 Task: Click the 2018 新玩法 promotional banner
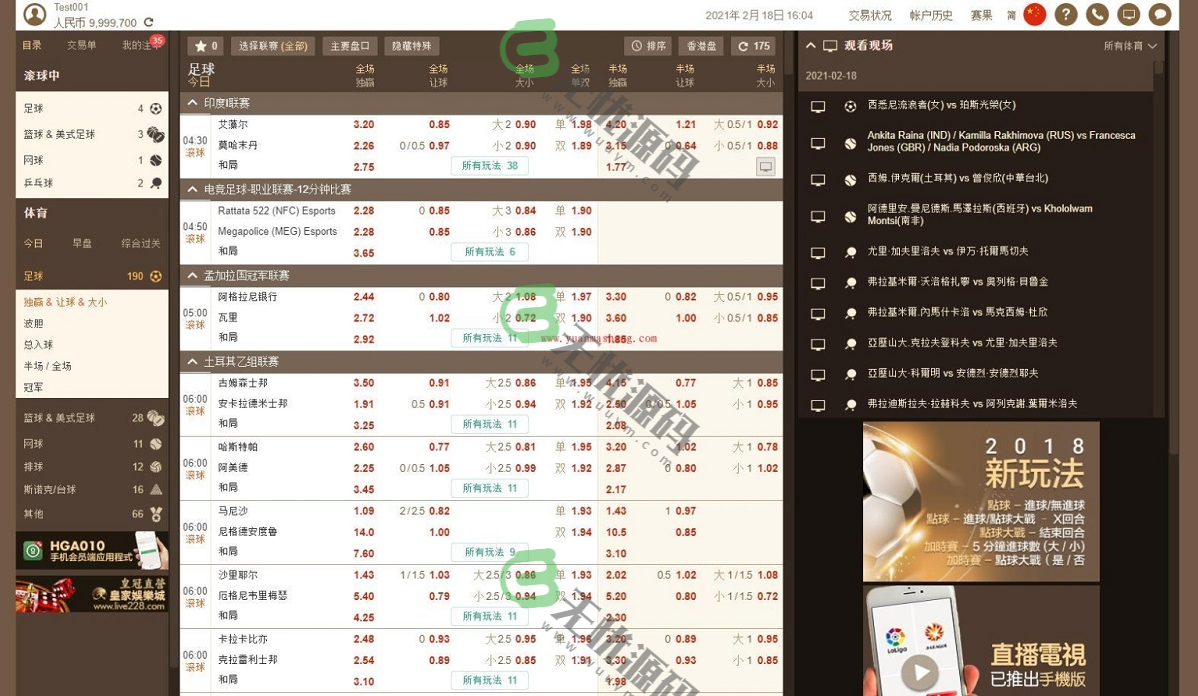coord(981,500)
